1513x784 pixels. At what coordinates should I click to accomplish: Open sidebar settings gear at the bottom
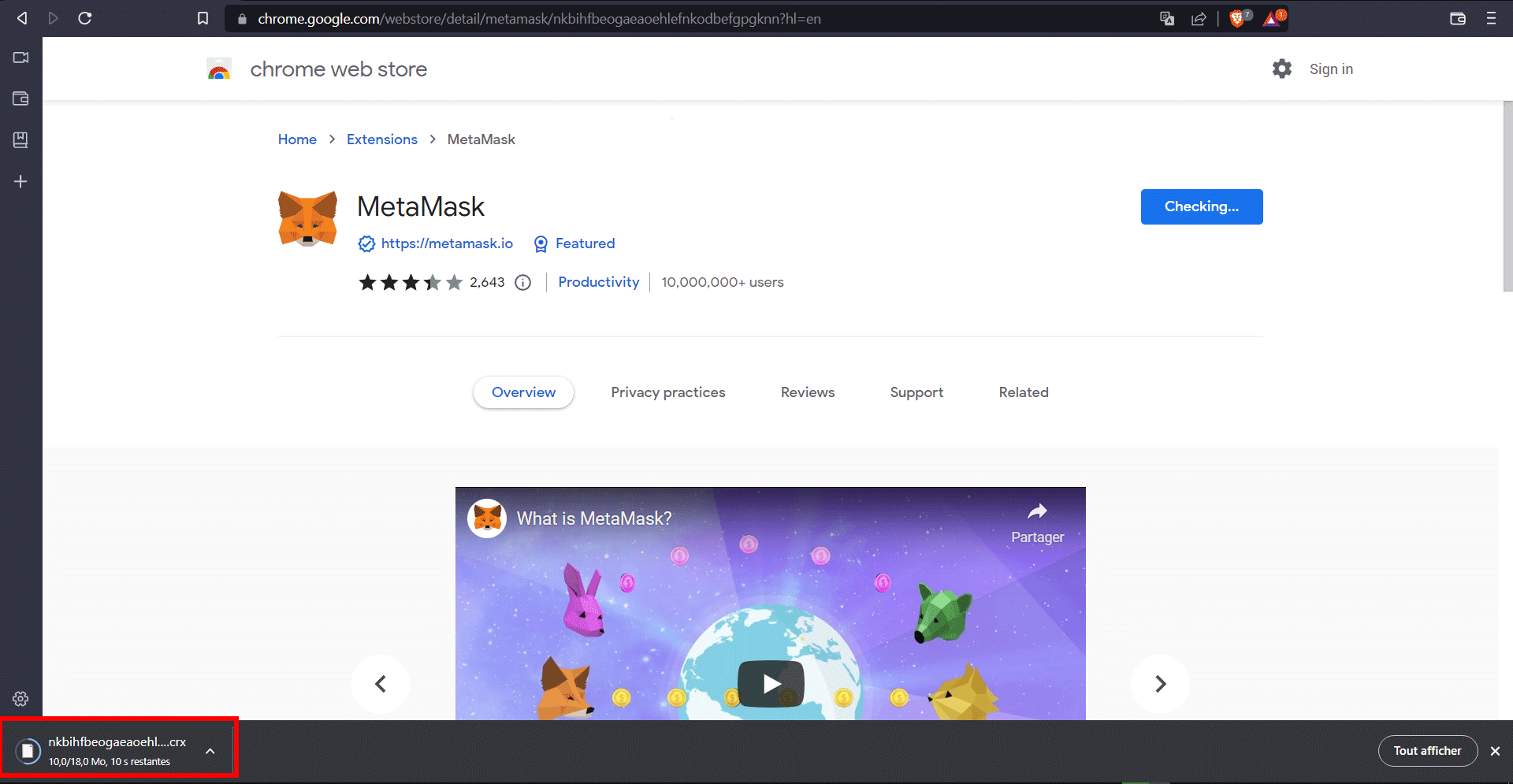(20, 699)
